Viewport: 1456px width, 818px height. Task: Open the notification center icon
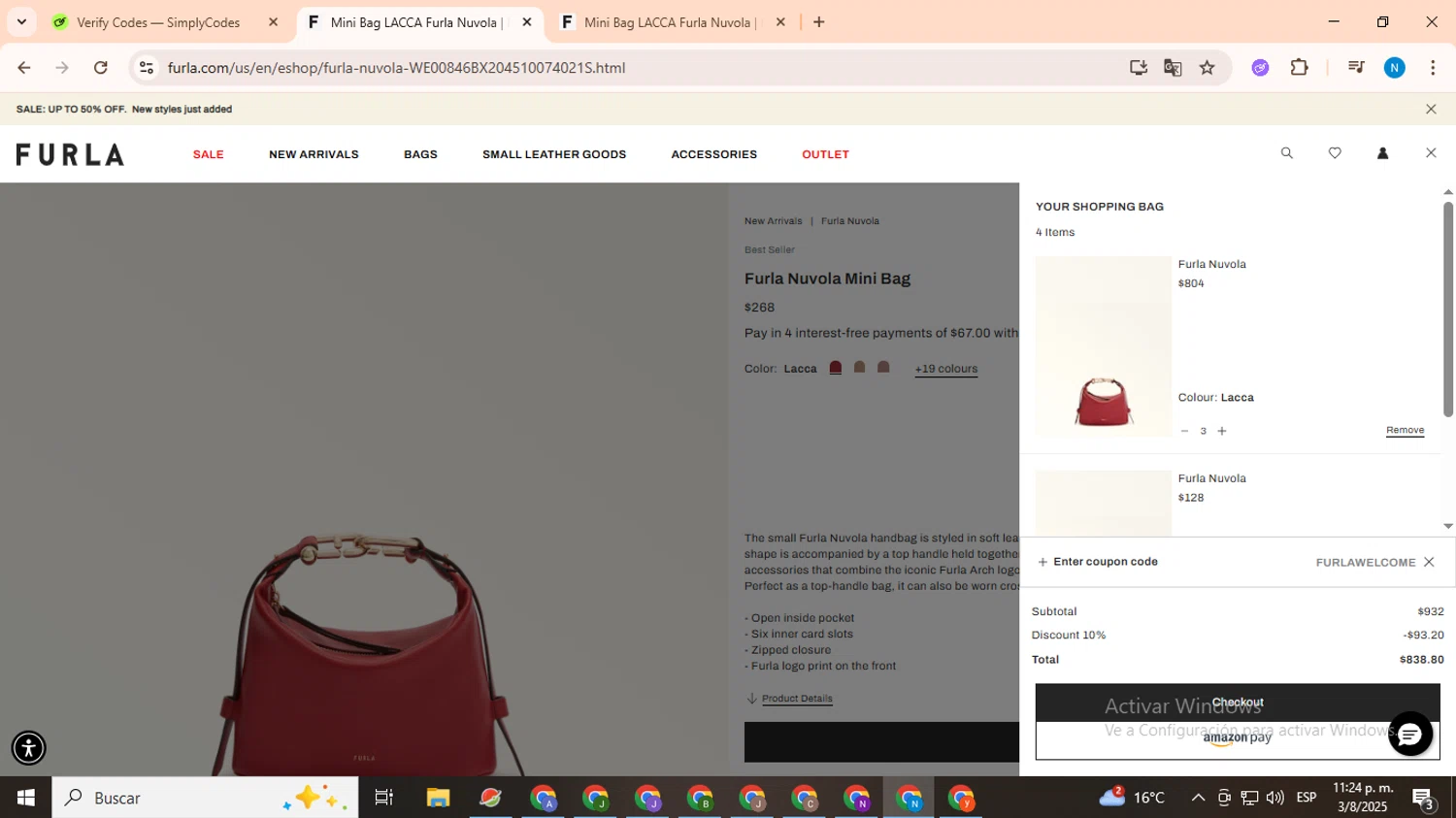pos(1424,799)
